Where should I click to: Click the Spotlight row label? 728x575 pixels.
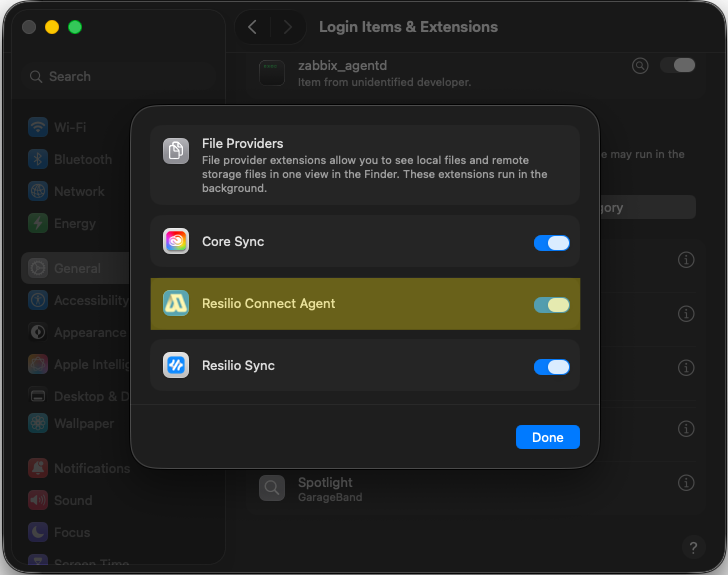click(325, 483)
